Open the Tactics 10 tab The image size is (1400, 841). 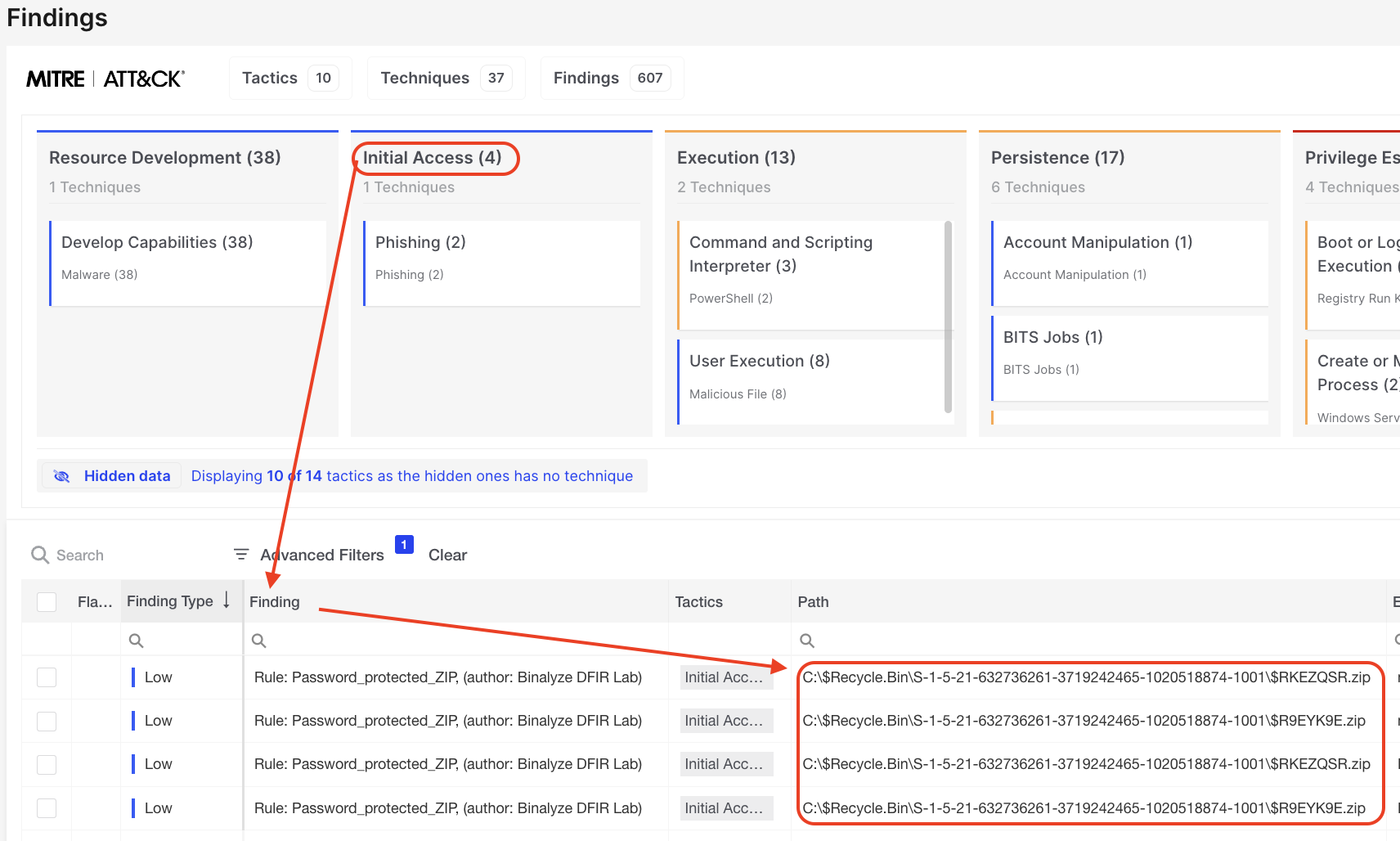[x=290, y=78]
